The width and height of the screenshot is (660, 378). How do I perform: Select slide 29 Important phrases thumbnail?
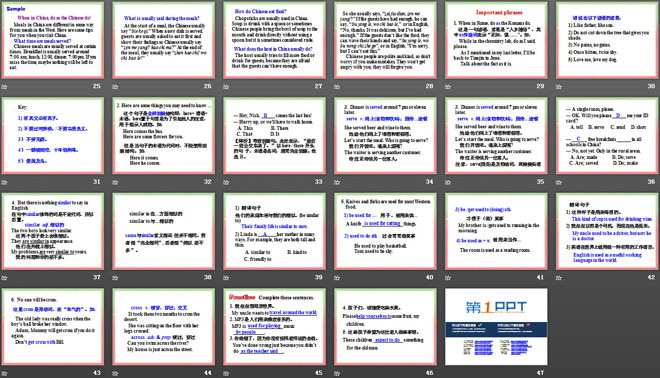(496, 40)
